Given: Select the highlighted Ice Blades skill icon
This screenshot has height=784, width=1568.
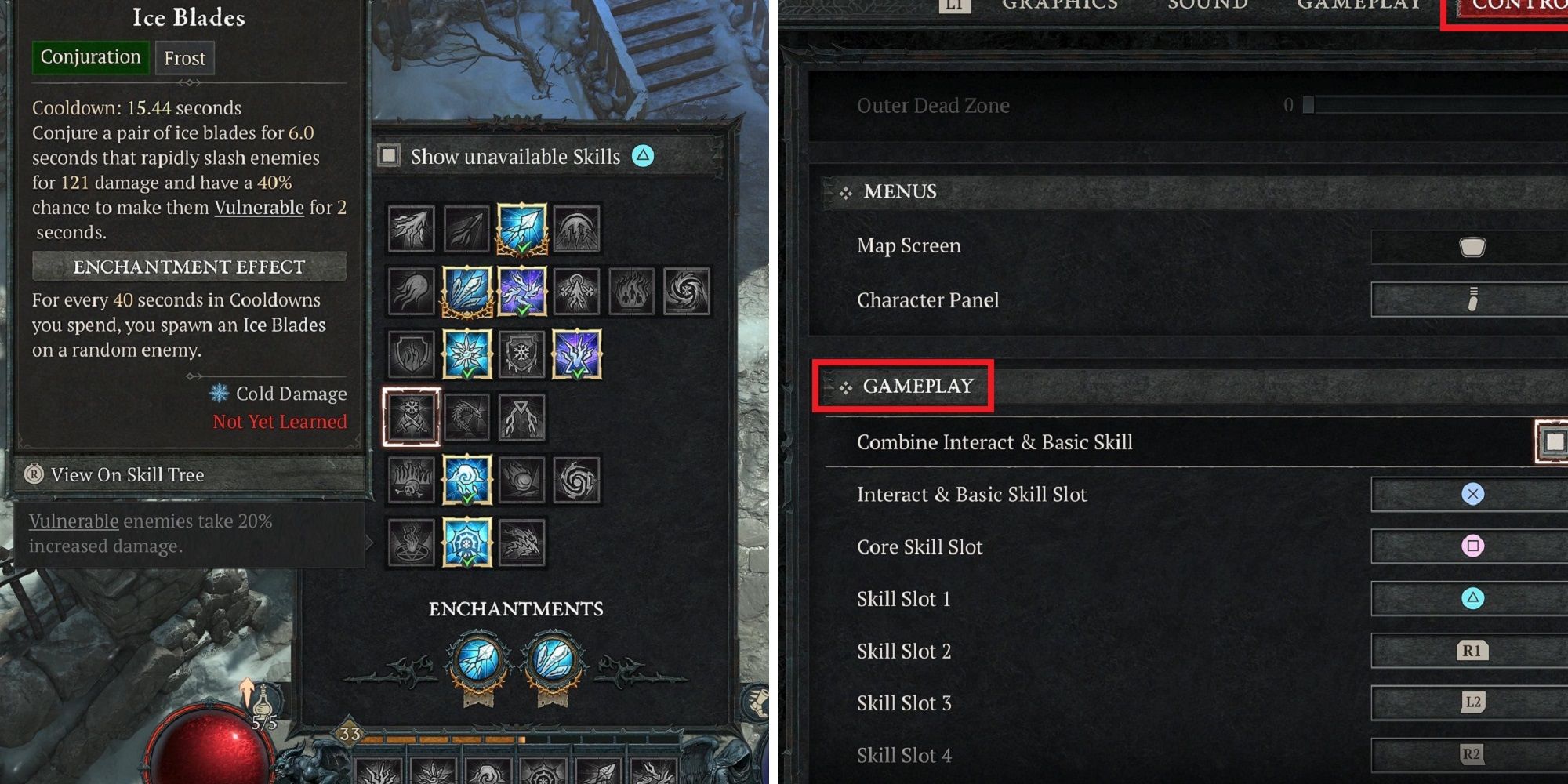Looking at the screenshot, I should click(x=412, y=417).
